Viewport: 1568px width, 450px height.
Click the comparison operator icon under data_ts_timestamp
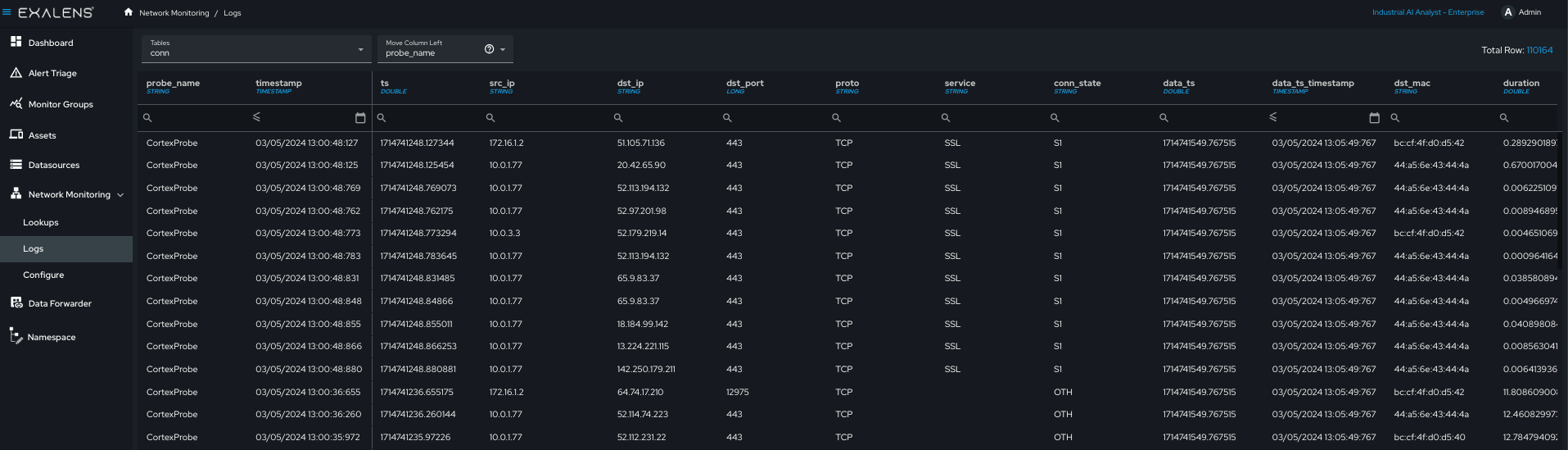[x=1272, y=117]
